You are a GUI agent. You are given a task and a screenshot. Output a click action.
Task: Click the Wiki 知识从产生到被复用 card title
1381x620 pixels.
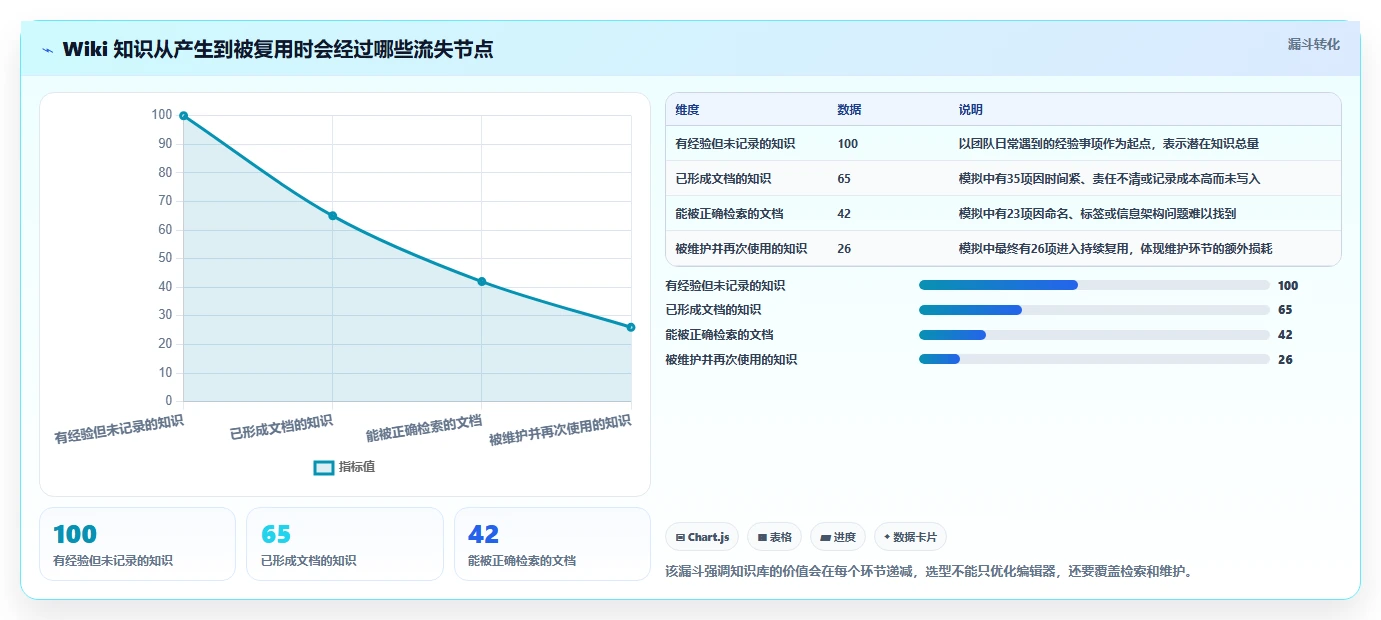[278, 49]
